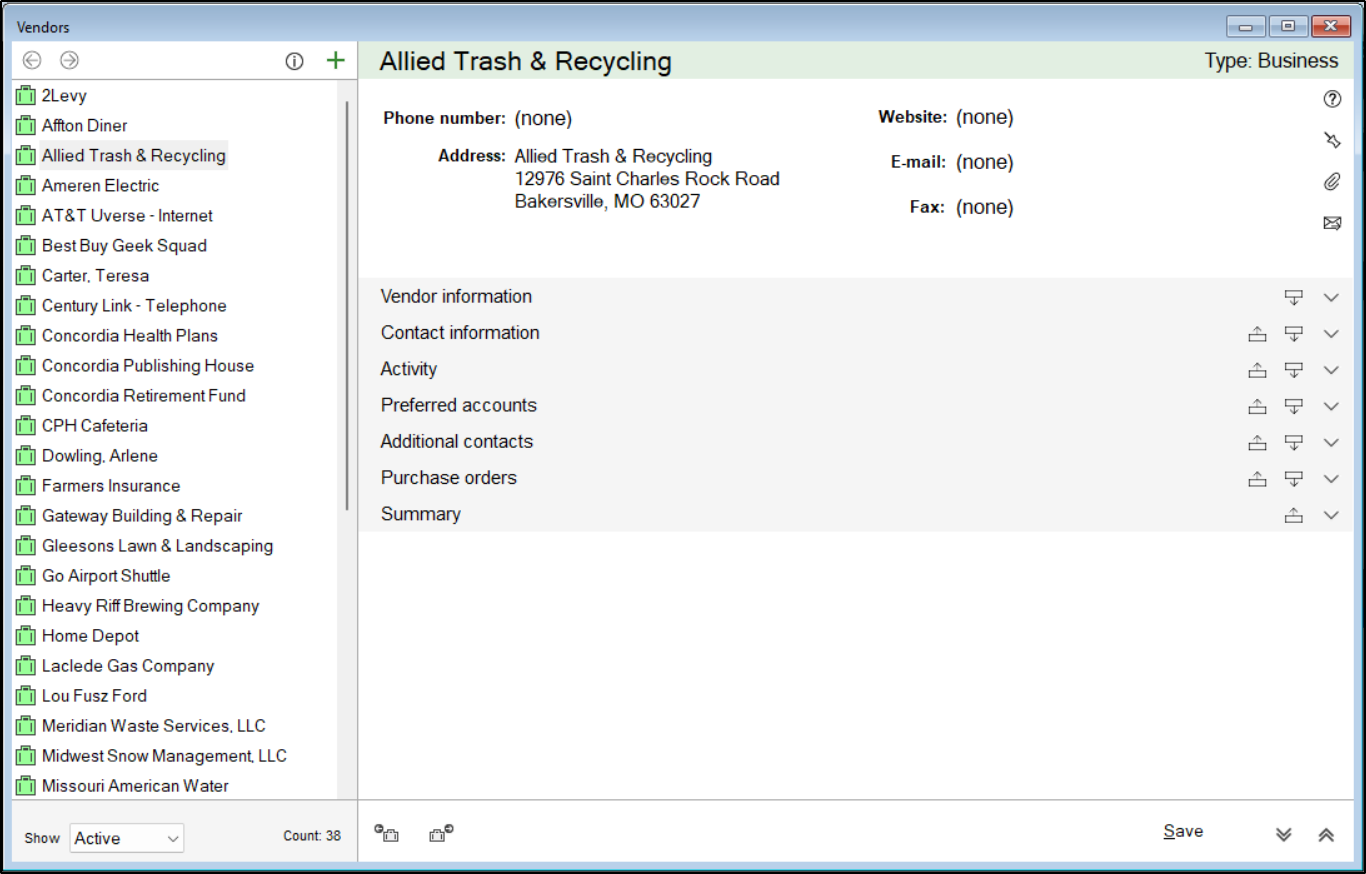Expand the Vendor information section
Image resolution: width=1366 pixels, height=874 pixels.
click(1330, 297)
